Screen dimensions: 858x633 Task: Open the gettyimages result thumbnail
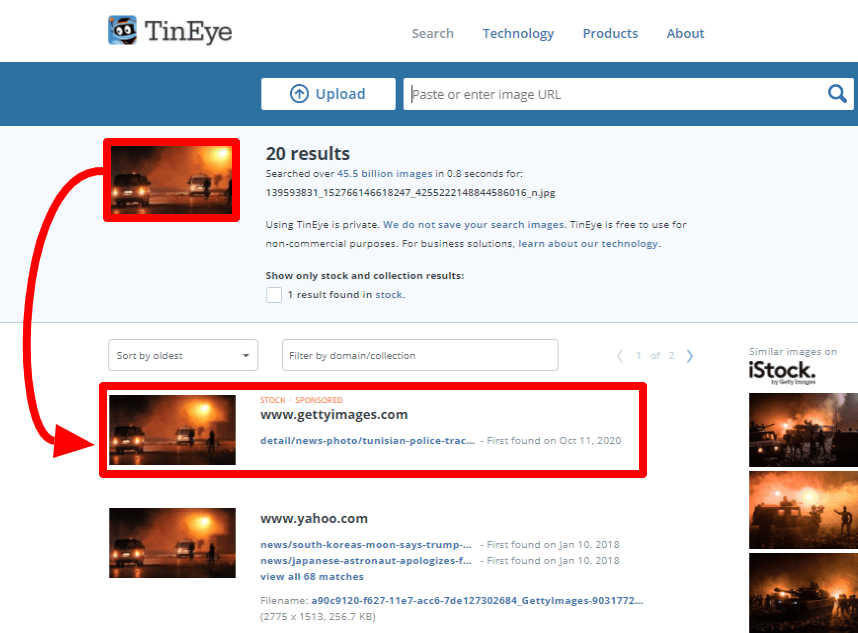[x=172, y=430]
